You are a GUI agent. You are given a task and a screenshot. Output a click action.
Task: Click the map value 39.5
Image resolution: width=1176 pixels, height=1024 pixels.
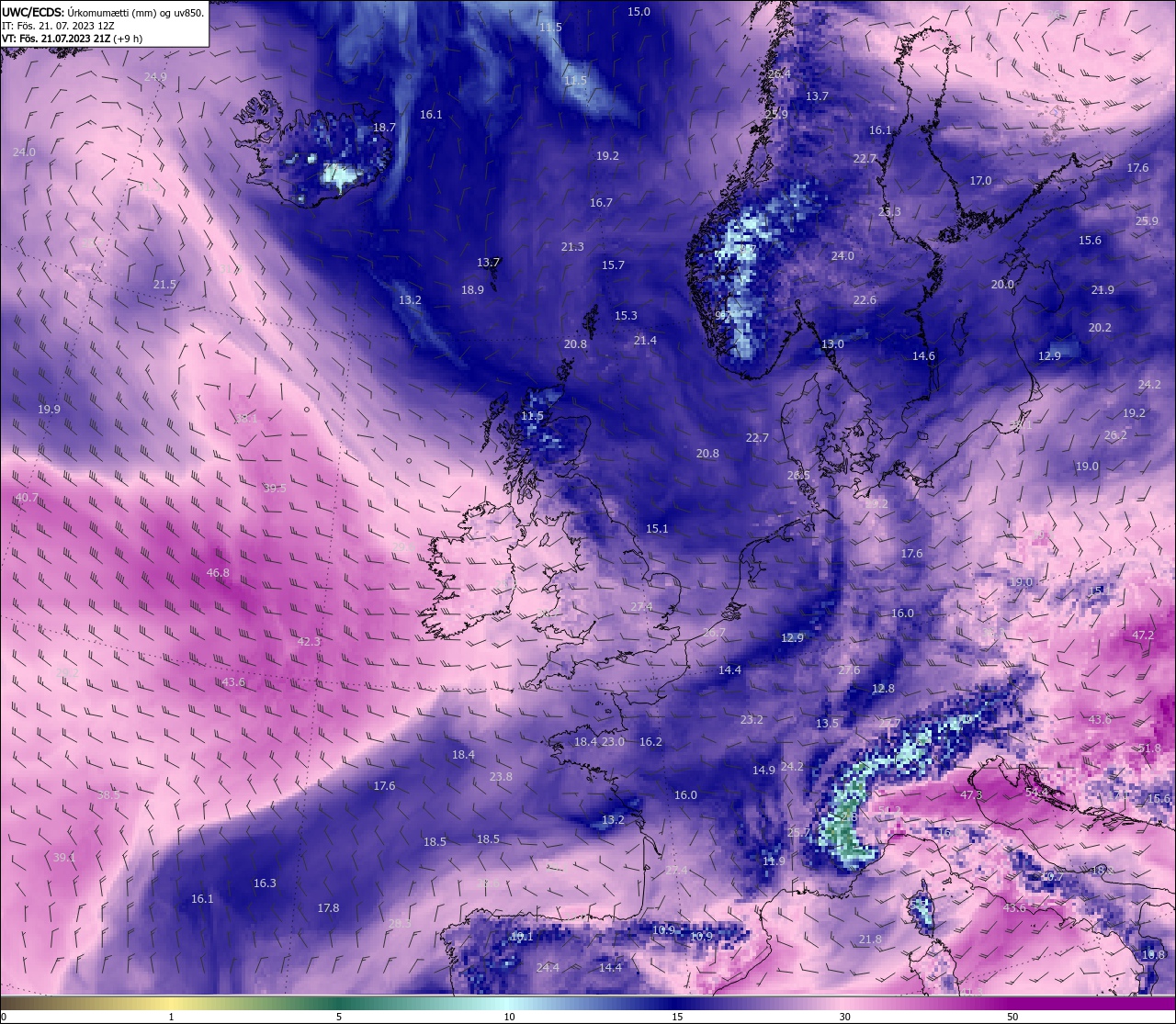click(x=275, y=489)
